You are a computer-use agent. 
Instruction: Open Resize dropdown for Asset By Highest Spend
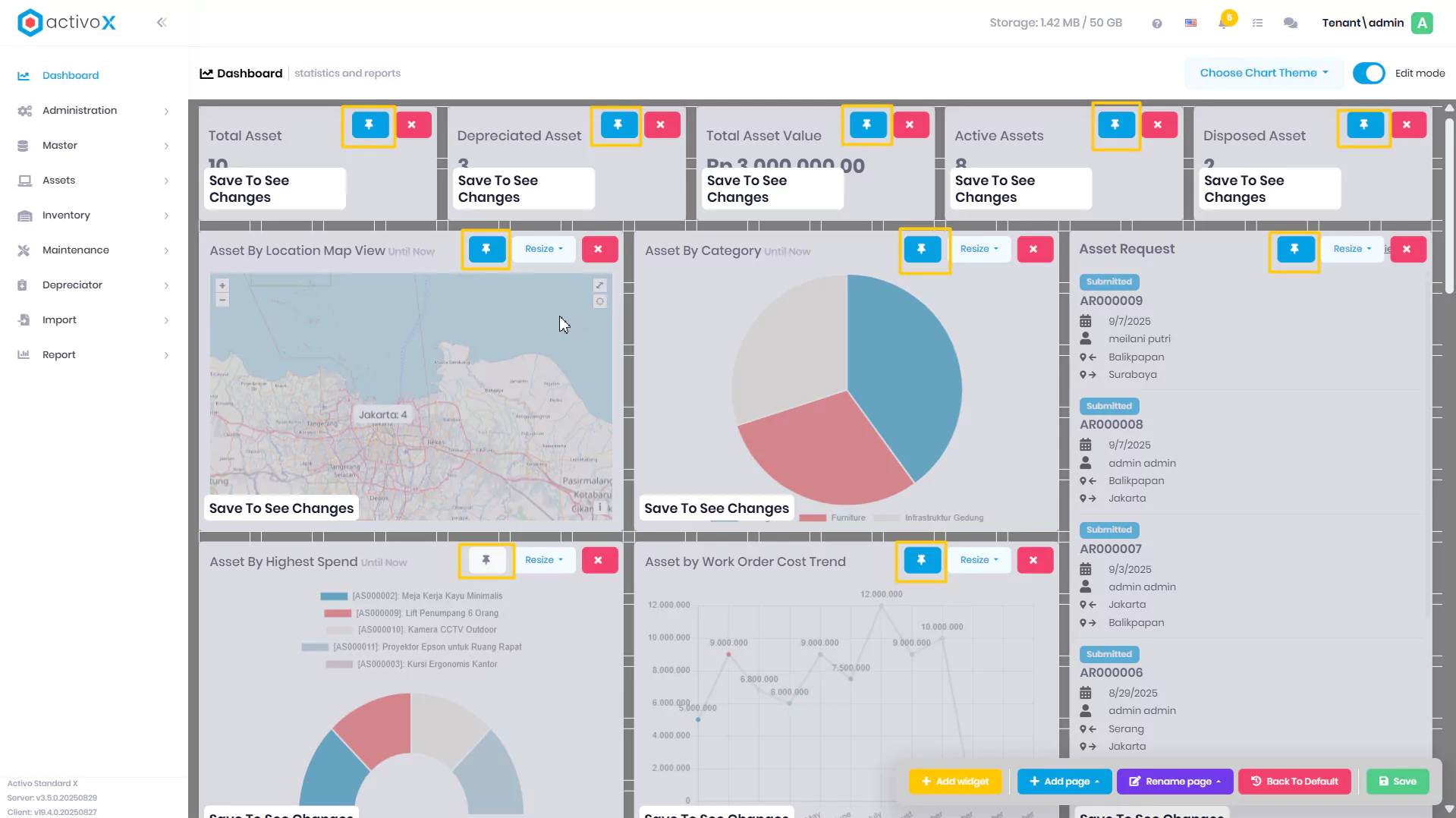544,560
